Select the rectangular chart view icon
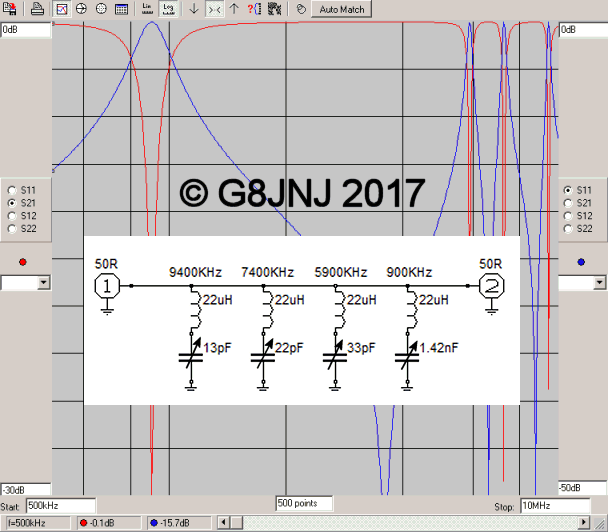The height and width of the screenshot is (532, 608). point(61,9)
